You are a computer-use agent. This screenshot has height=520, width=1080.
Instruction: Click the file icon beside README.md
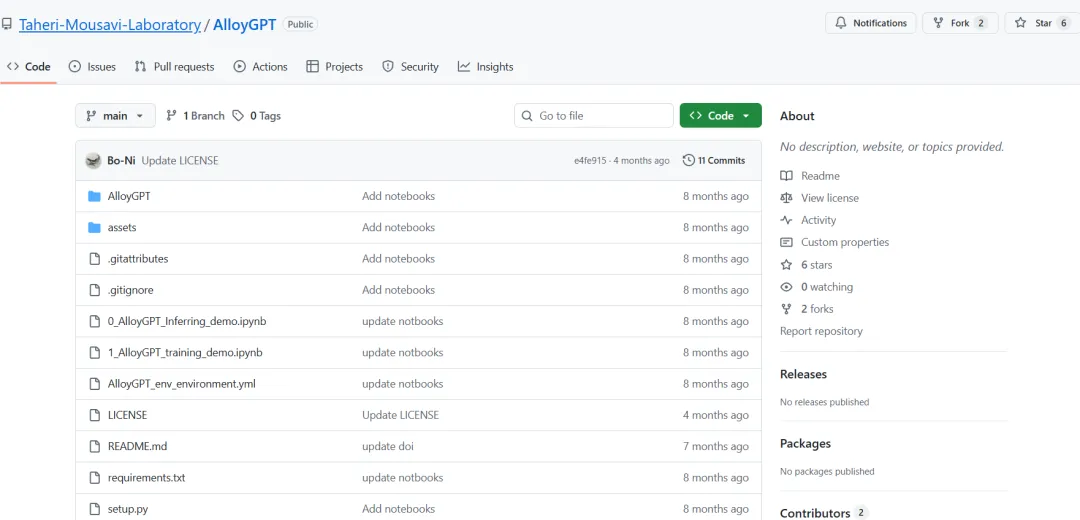(94, 446)
